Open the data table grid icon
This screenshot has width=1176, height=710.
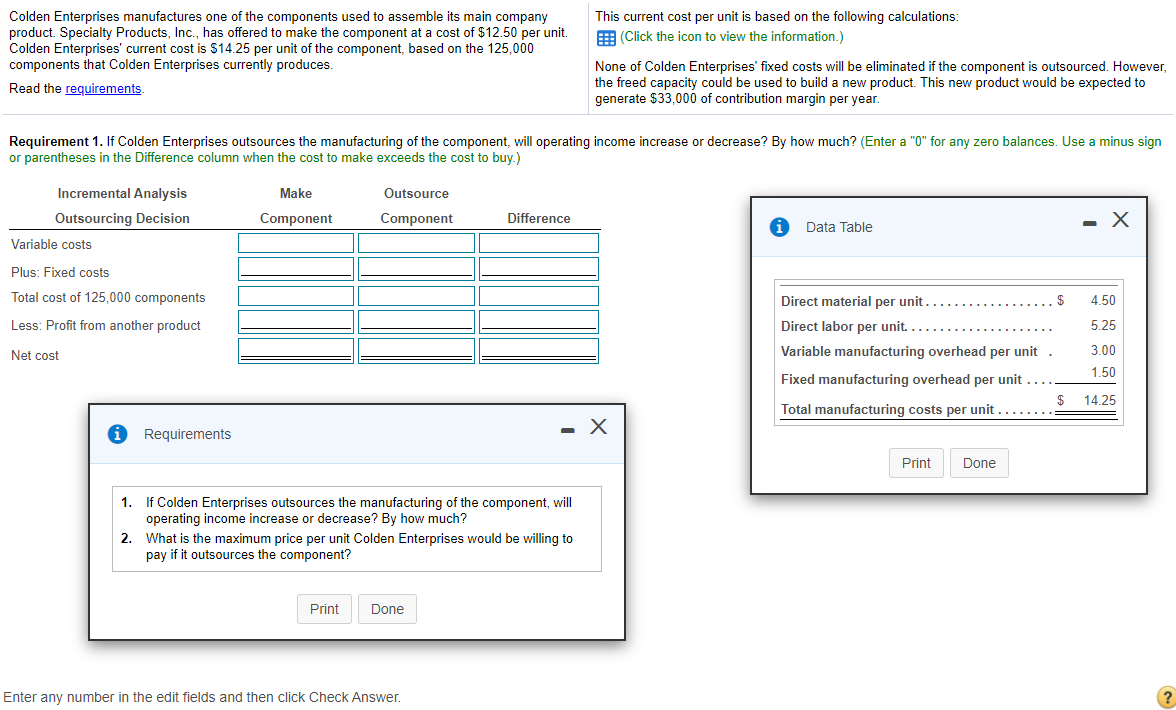pyautogui.click(x=606, y=37)
